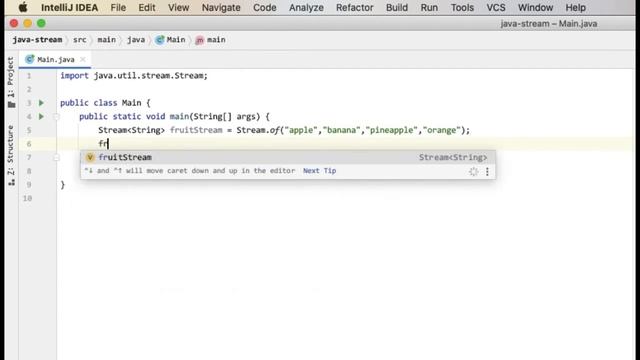
Task: Click the Stream<String> type label in popup
Action: [x=453, y=157]
